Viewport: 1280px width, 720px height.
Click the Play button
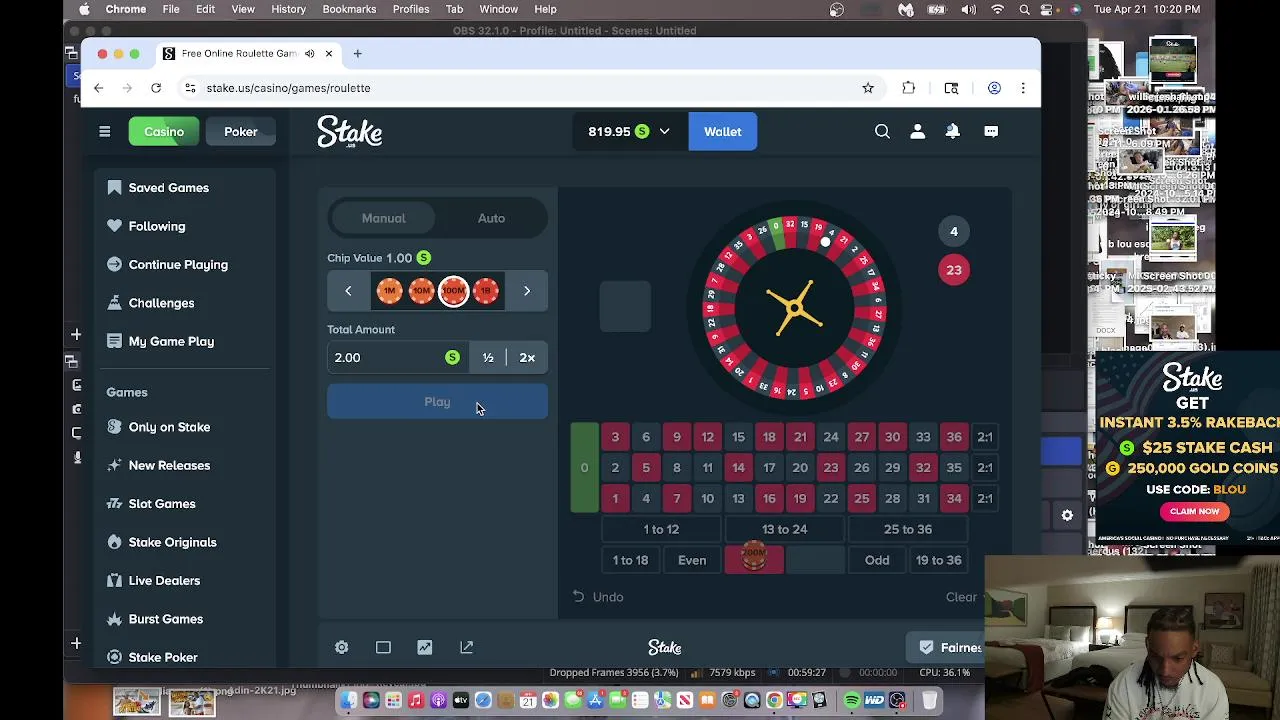tap(437, 402)
